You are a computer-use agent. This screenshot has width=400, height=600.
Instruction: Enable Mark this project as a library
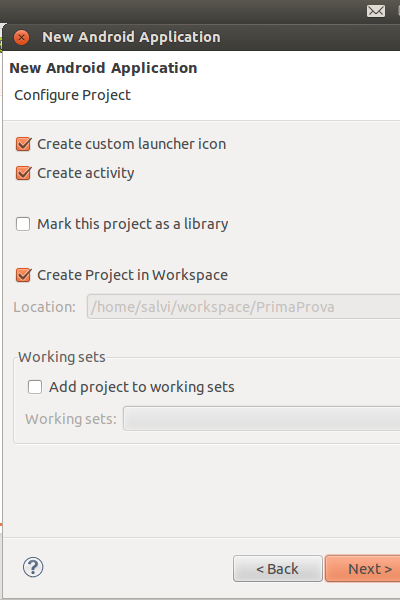[x=23, y=224]
